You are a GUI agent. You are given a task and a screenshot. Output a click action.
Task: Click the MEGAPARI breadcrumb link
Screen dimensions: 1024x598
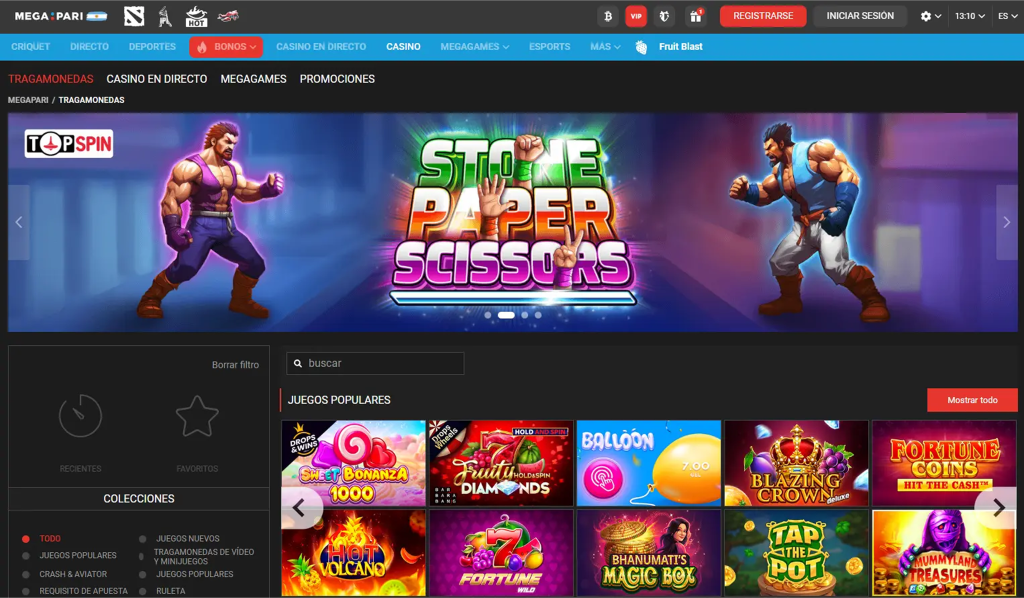(28, 100)
